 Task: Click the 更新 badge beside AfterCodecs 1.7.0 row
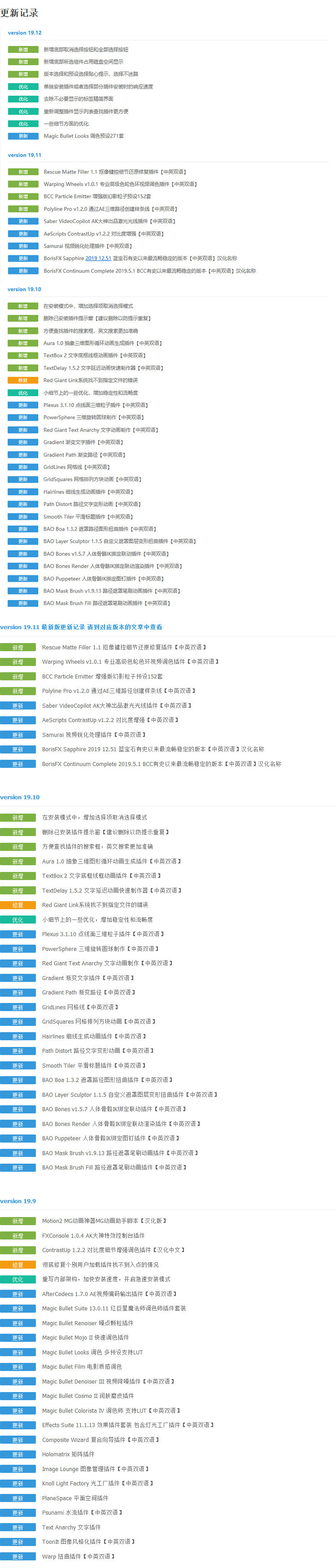(17, 1294)
